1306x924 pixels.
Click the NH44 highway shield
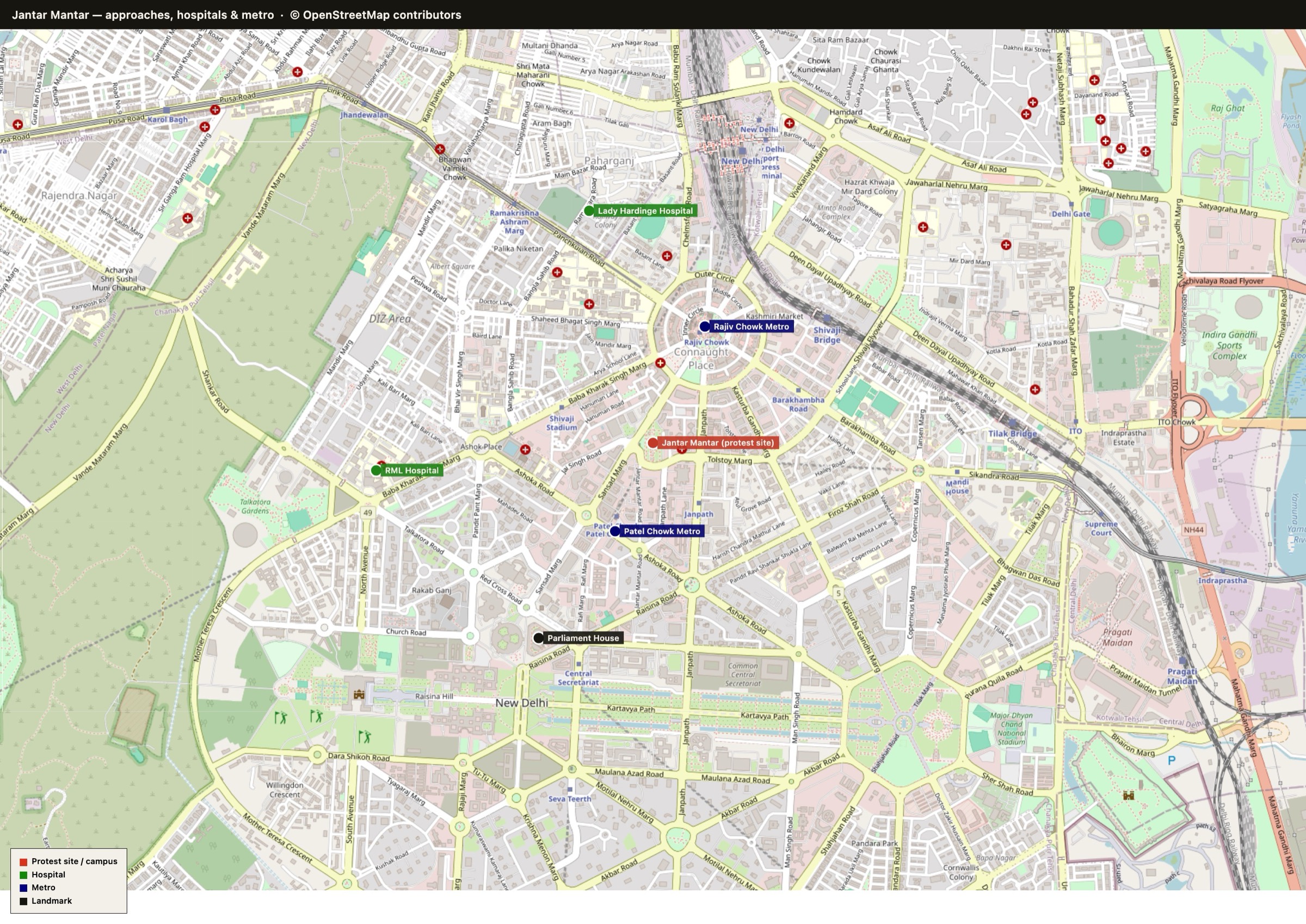tap(1193, 530)
